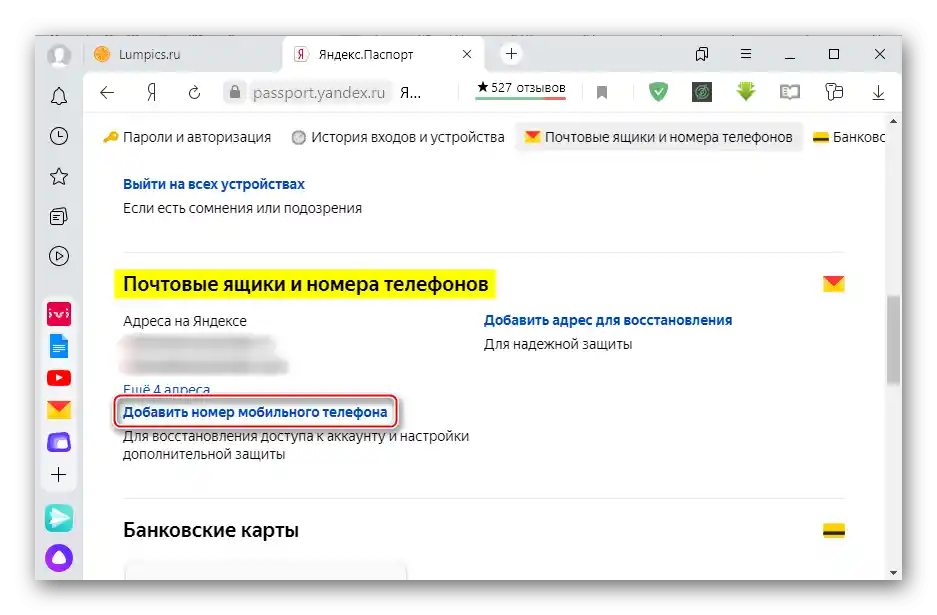Open Yandex home via the Я button
Screen dimensions: 937x615
[x=151, y=93]
